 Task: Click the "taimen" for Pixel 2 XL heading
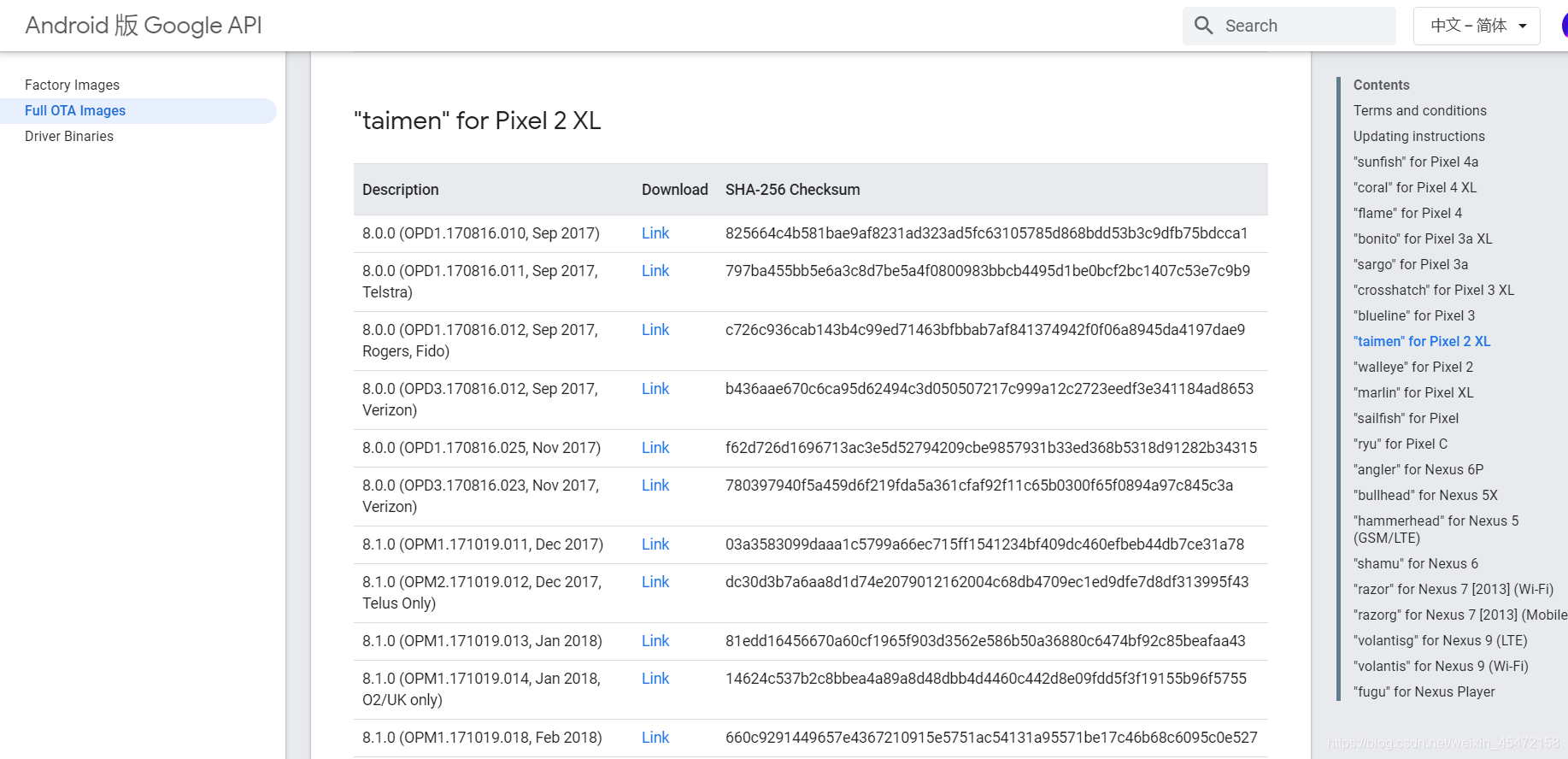click(478, 121)
